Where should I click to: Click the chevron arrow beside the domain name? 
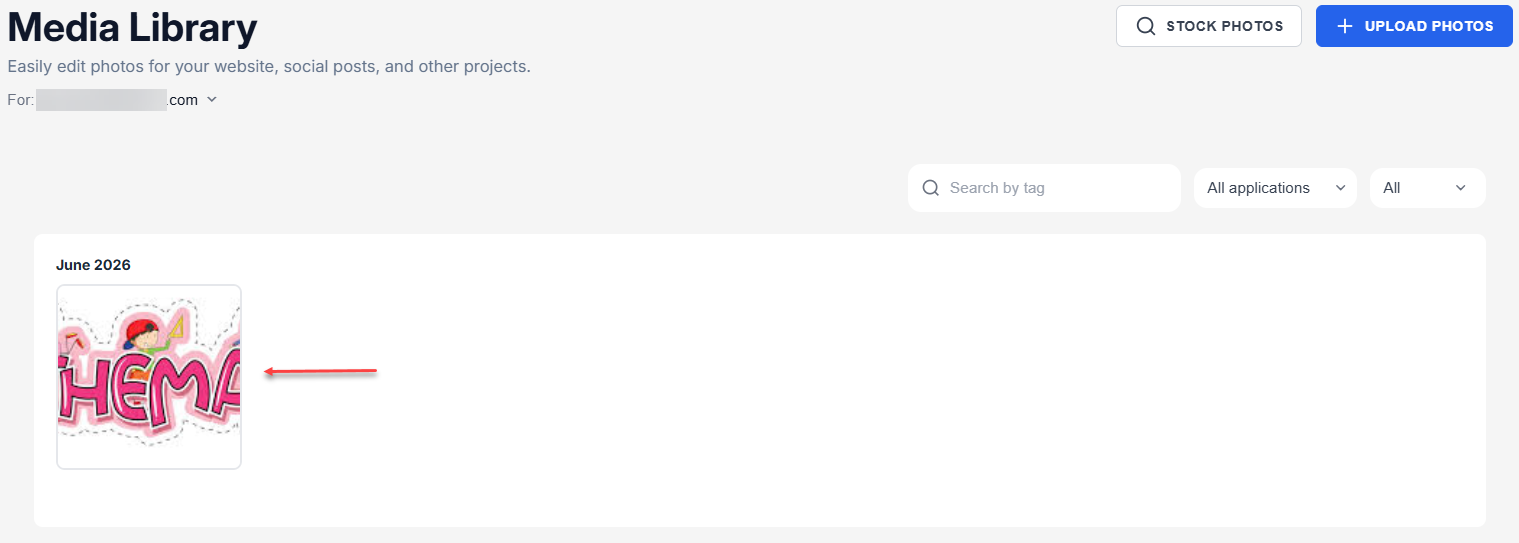[x=212, y=100]
